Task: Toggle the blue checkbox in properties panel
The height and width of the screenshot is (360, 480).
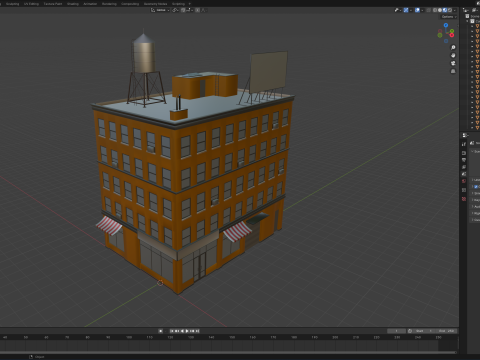Action: pos(476,187)
